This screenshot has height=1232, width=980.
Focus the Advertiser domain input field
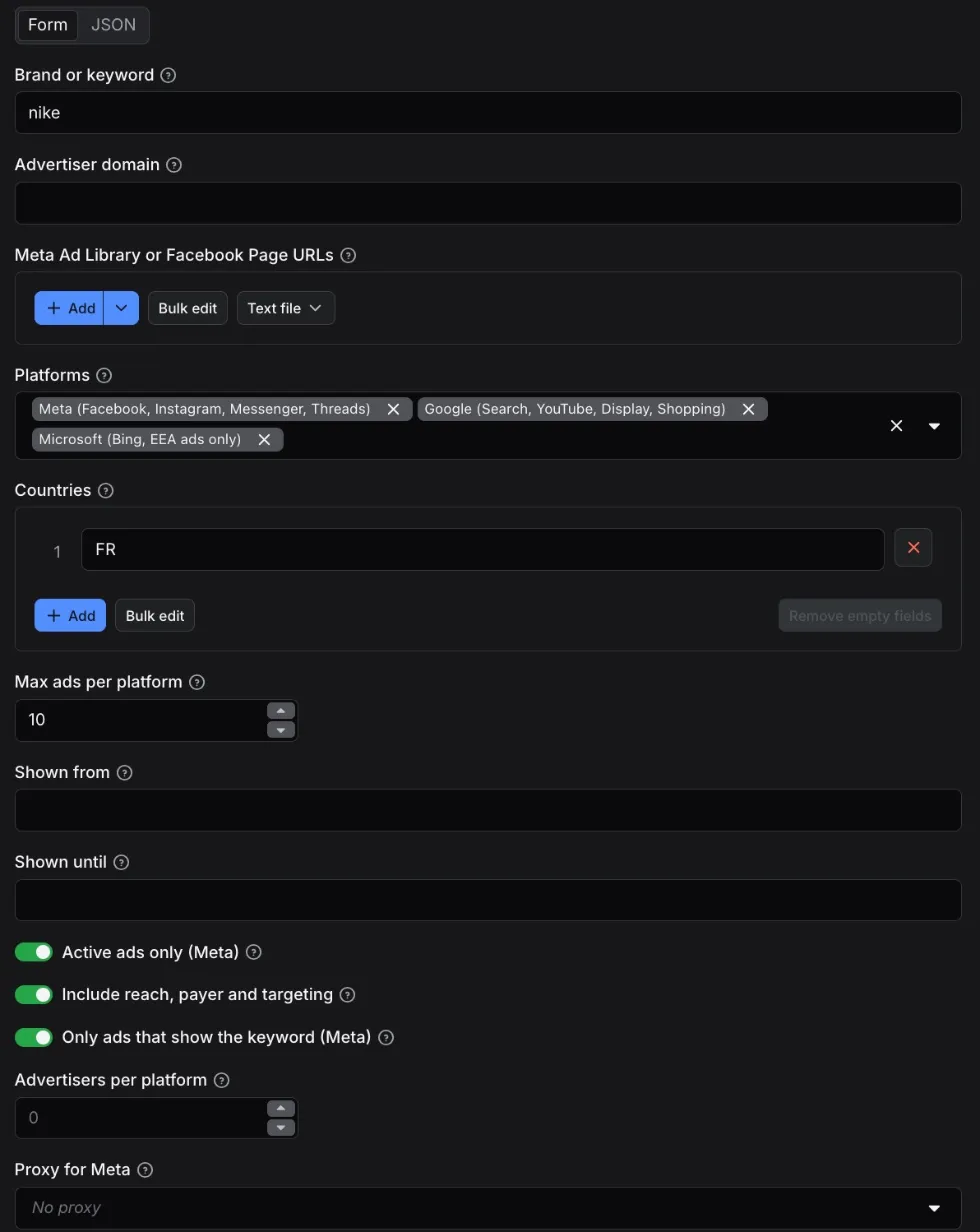pos(488,203)
